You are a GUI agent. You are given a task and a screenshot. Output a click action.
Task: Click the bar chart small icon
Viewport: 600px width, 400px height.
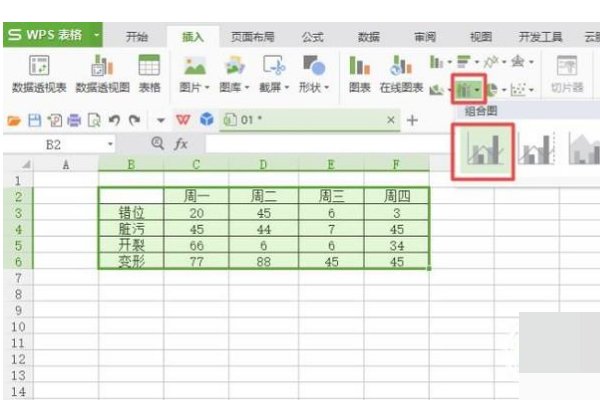coord(464,61)
